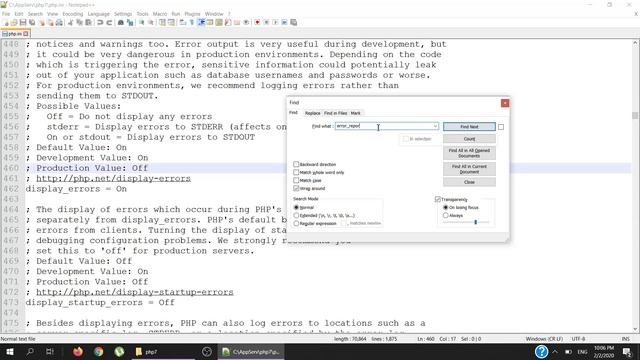Tick the small checkbox beside Find Next
640x360 pixels.
[501, 127]
